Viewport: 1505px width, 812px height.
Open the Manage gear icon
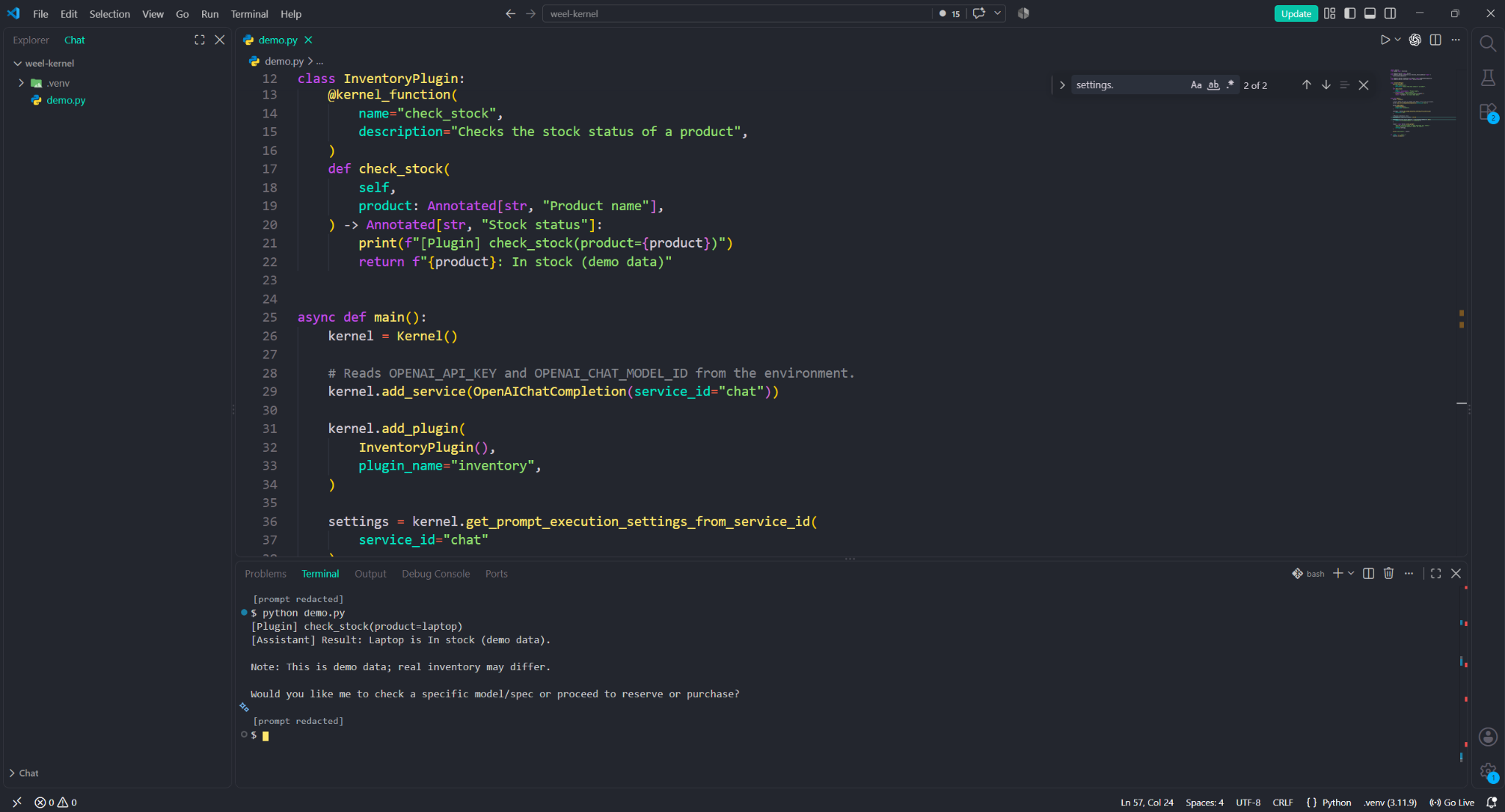(x=1487, y=772)
